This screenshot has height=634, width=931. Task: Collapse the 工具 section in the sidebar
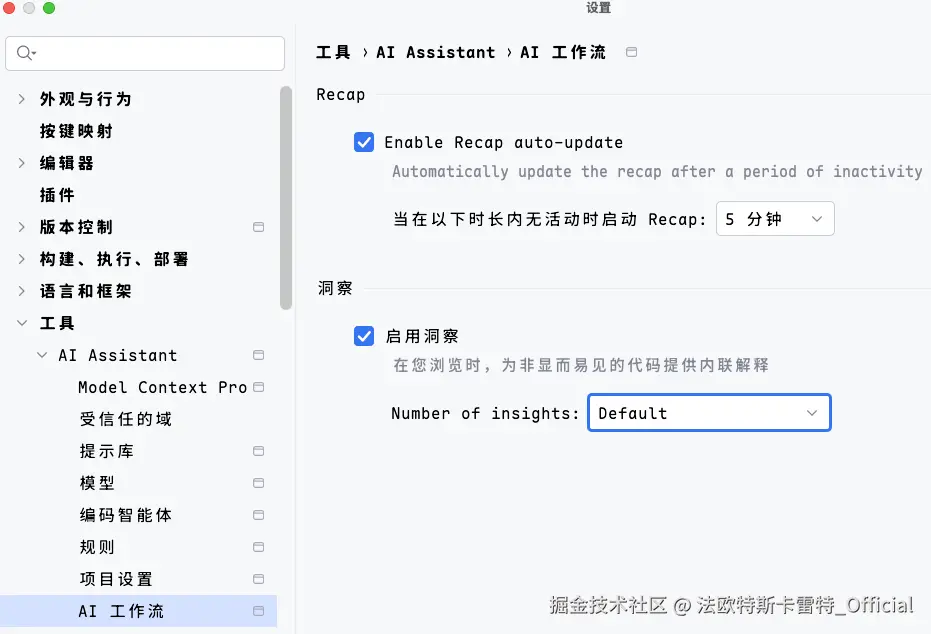[x=22, y=323]
